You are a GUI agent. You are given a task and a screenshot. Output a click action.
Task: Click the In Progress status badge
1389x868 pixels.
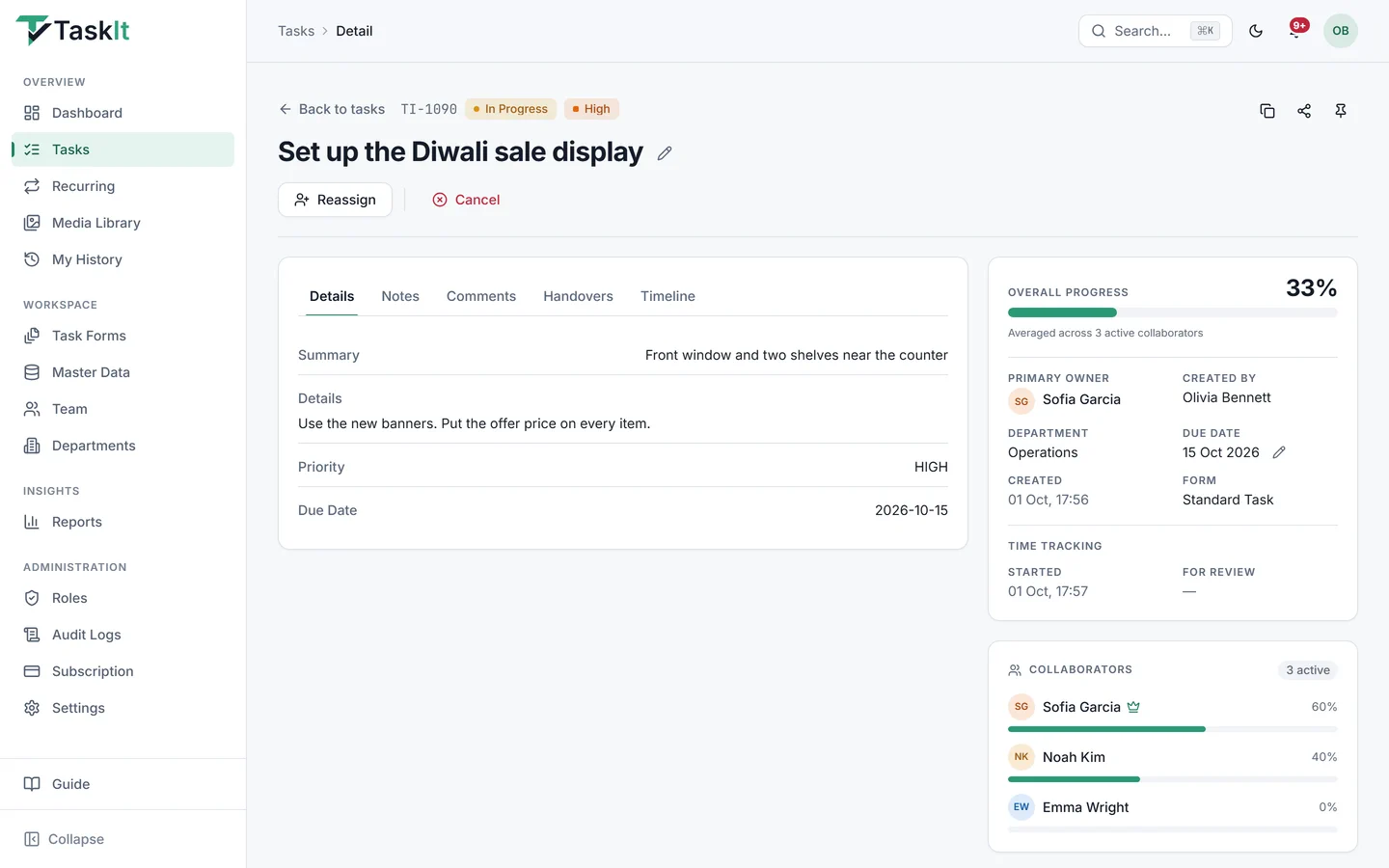click(x=510, y=109)
